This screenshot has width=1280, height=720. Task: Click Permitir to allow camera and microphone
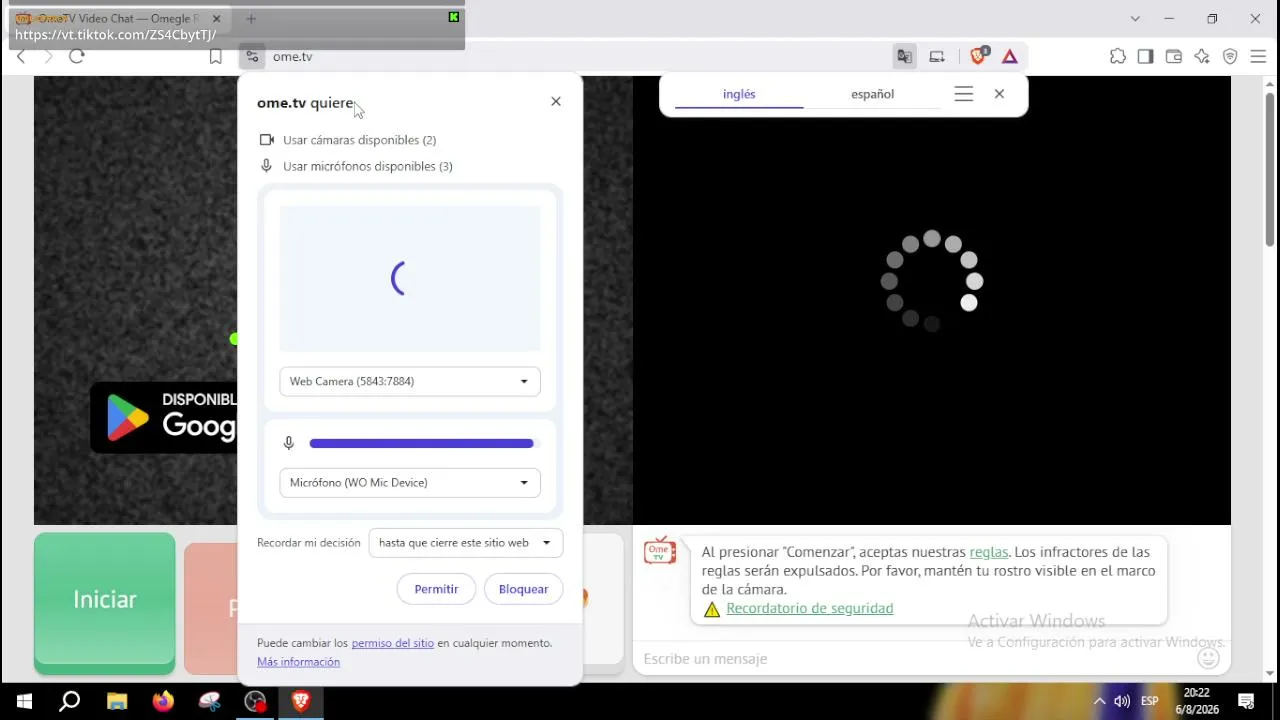tap(436, 589)
